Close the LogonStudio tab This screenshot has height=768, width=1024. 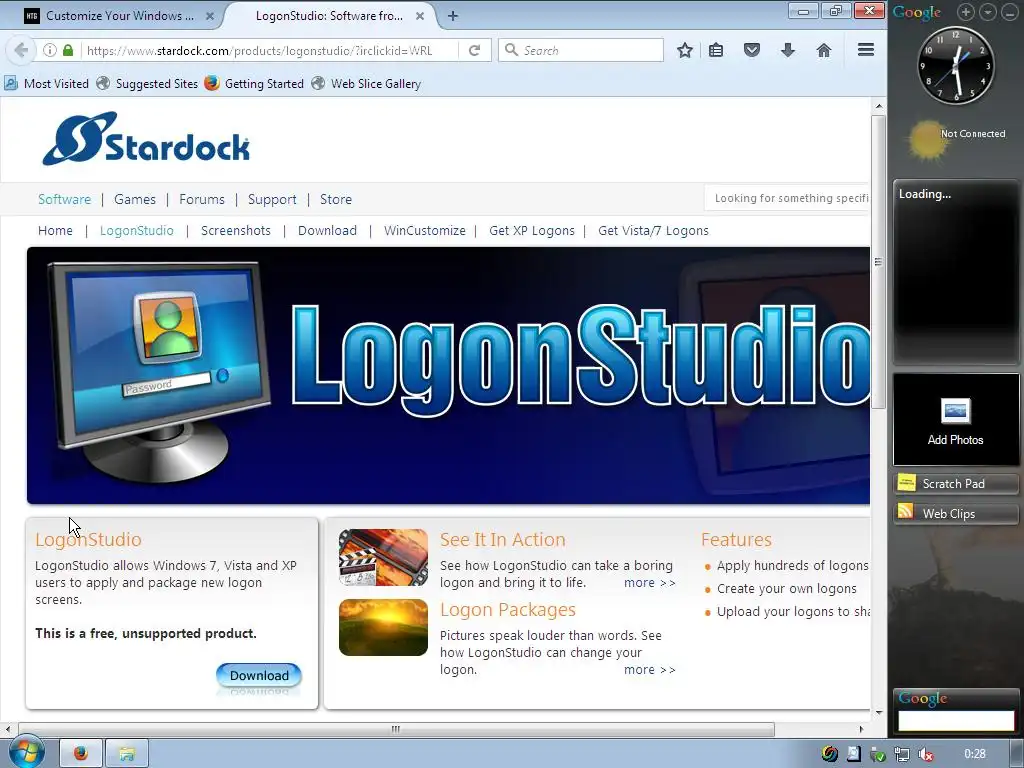[x=421, y=16]
